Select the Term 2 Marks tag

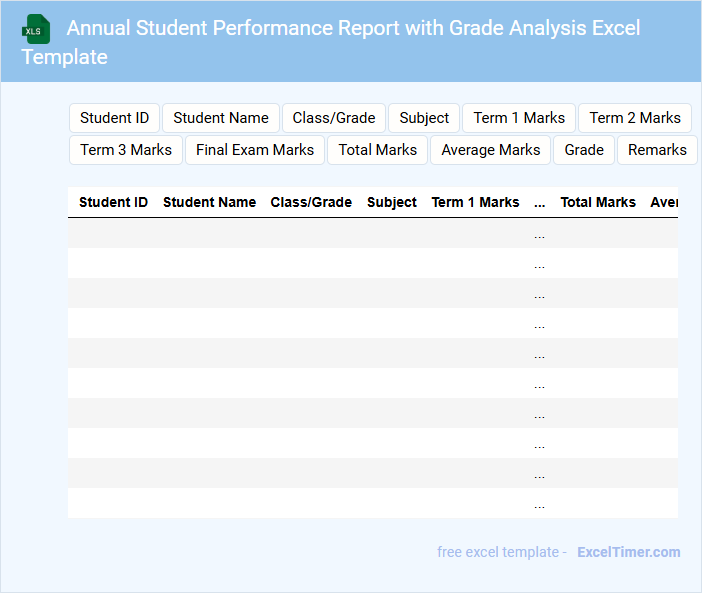click(635, 118)
